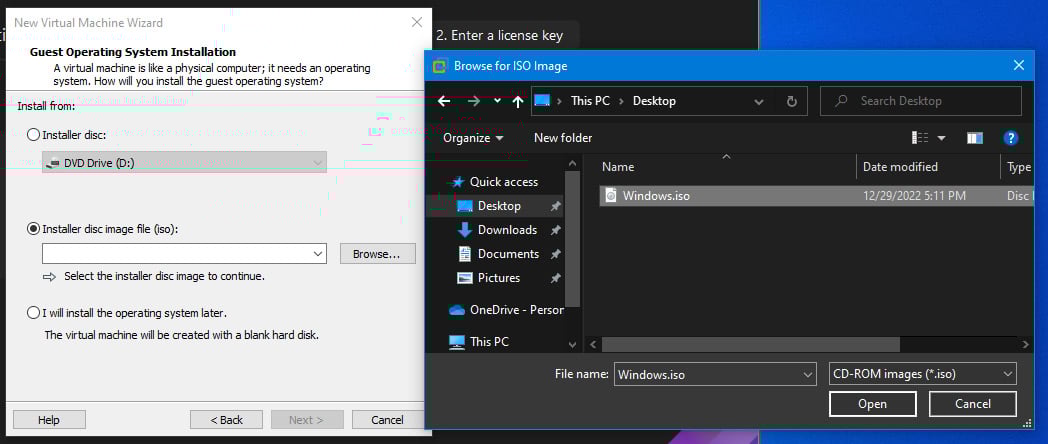
Task: Click the This PC icon in address bar
Action: coord(542,101)
